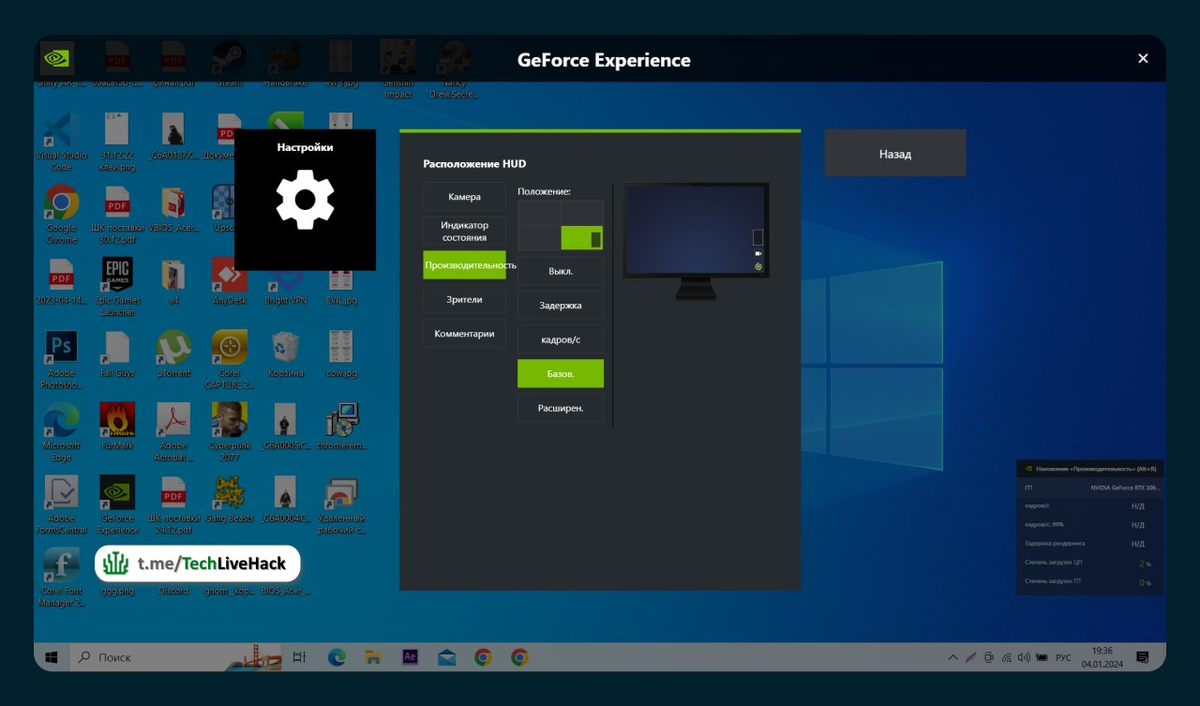This screenshot has height=706, width=1200.
Task: Click the Корзина recycle bin icon
Action: 284,352
